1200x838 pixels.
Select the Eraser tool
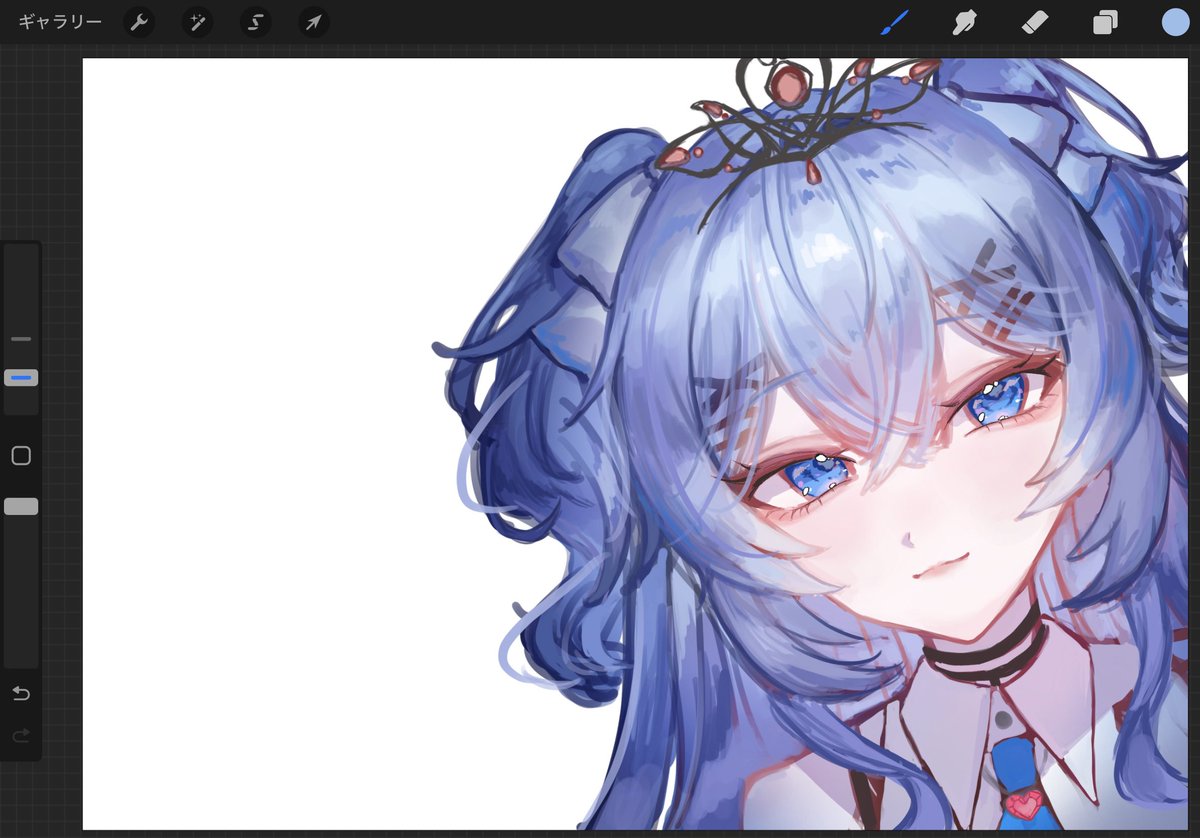[x=1035, y=22]
